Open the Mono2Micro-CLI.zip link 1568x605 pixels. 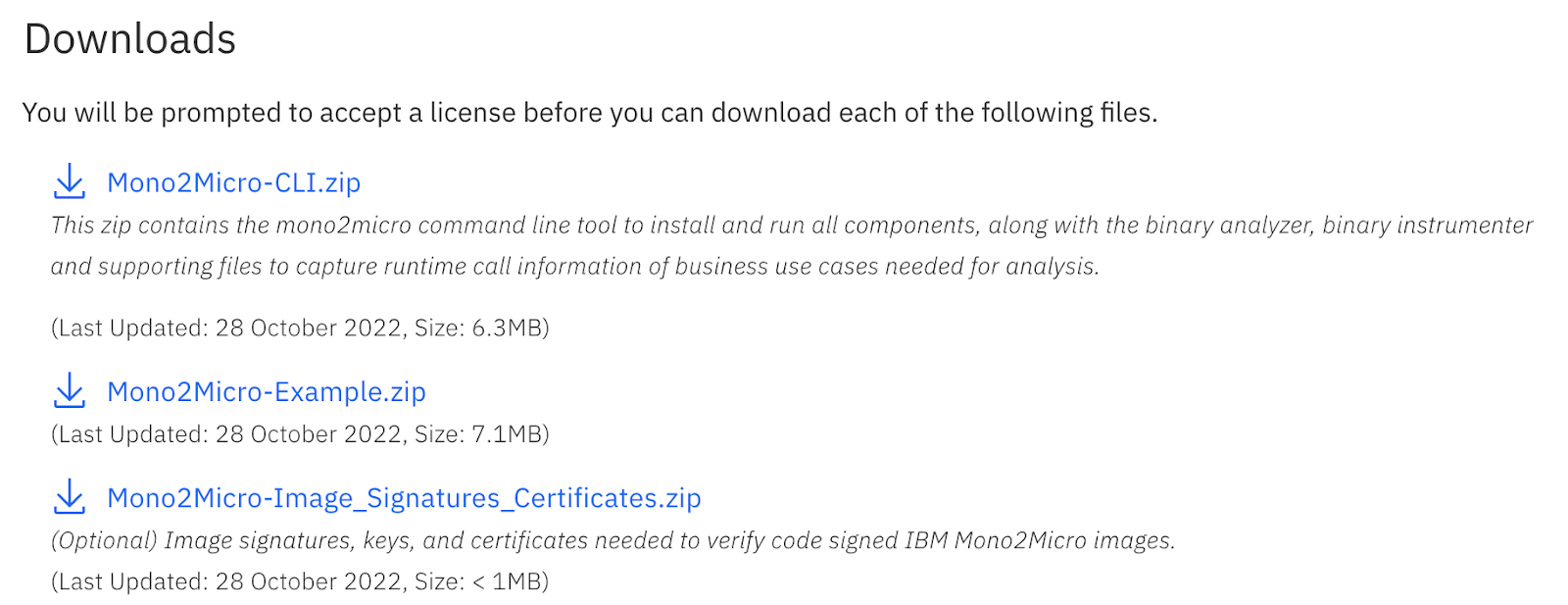pyautogui.click(x=233, y=182)
